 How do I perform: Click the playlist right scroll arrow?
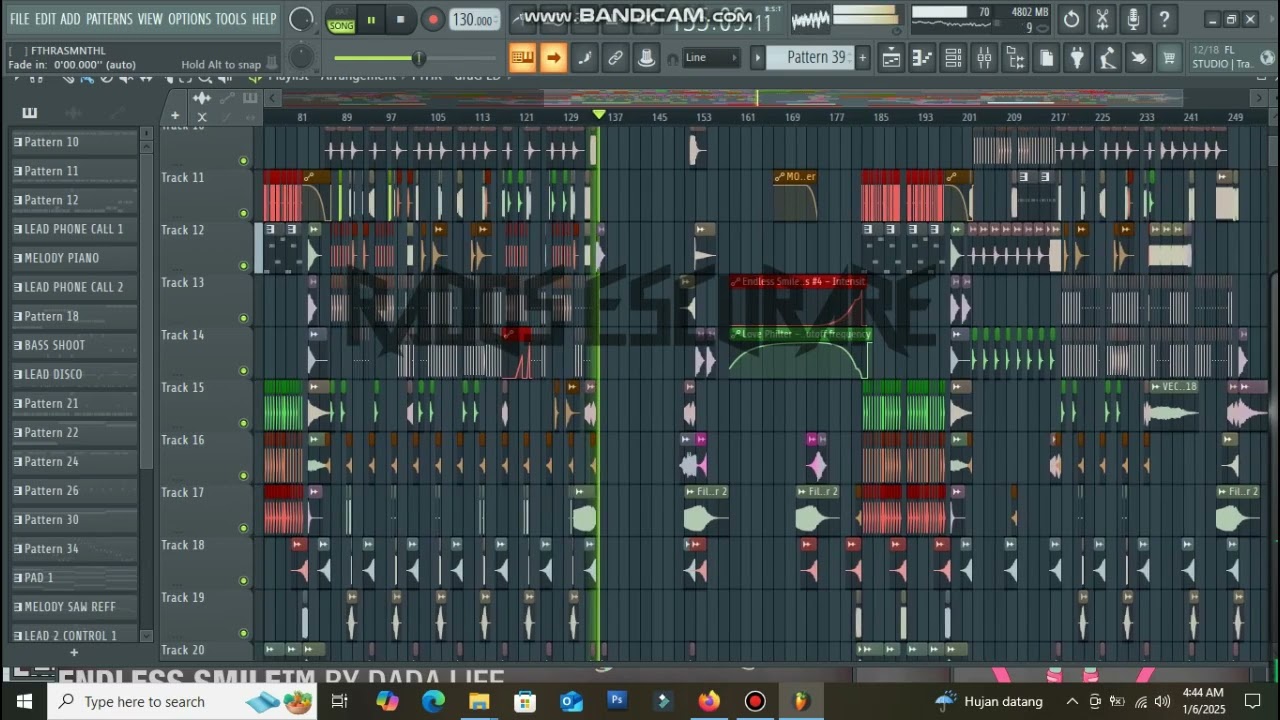(1261, 98)
